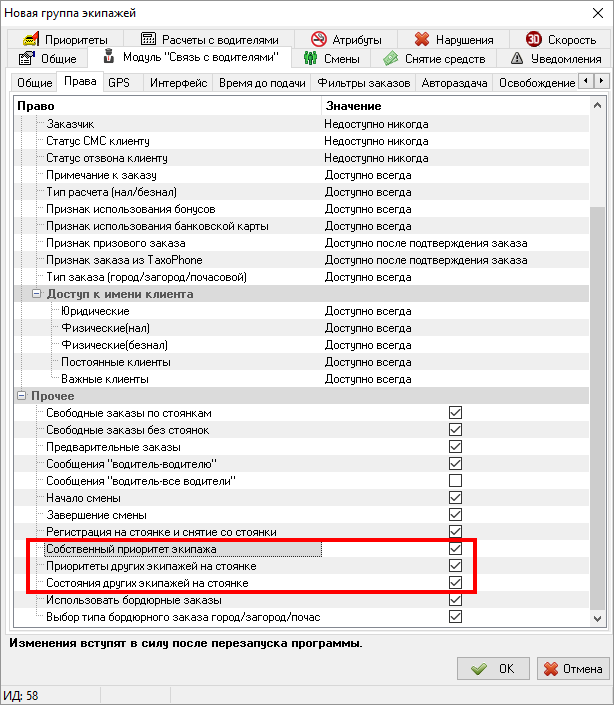Click the clipboard icon of top-row Общие
Viewport: 614px width, 705px height.
(x=26, y=58)
